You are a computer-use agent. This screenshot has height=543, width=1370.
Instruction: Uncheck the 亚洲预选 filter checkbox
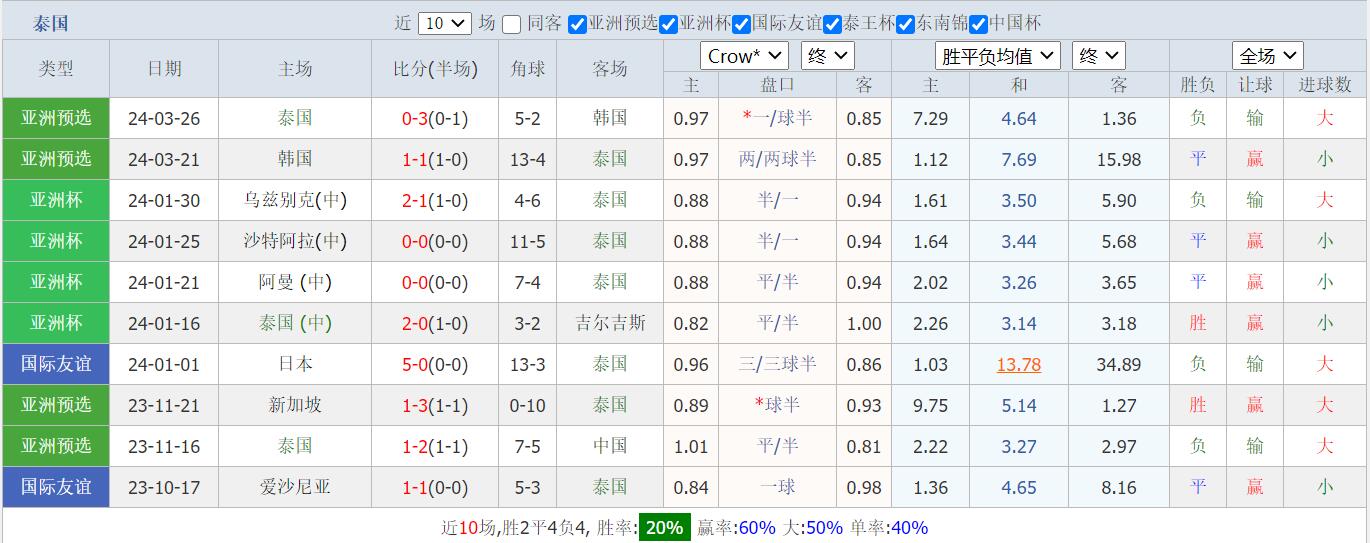click(x=577, y=24)
